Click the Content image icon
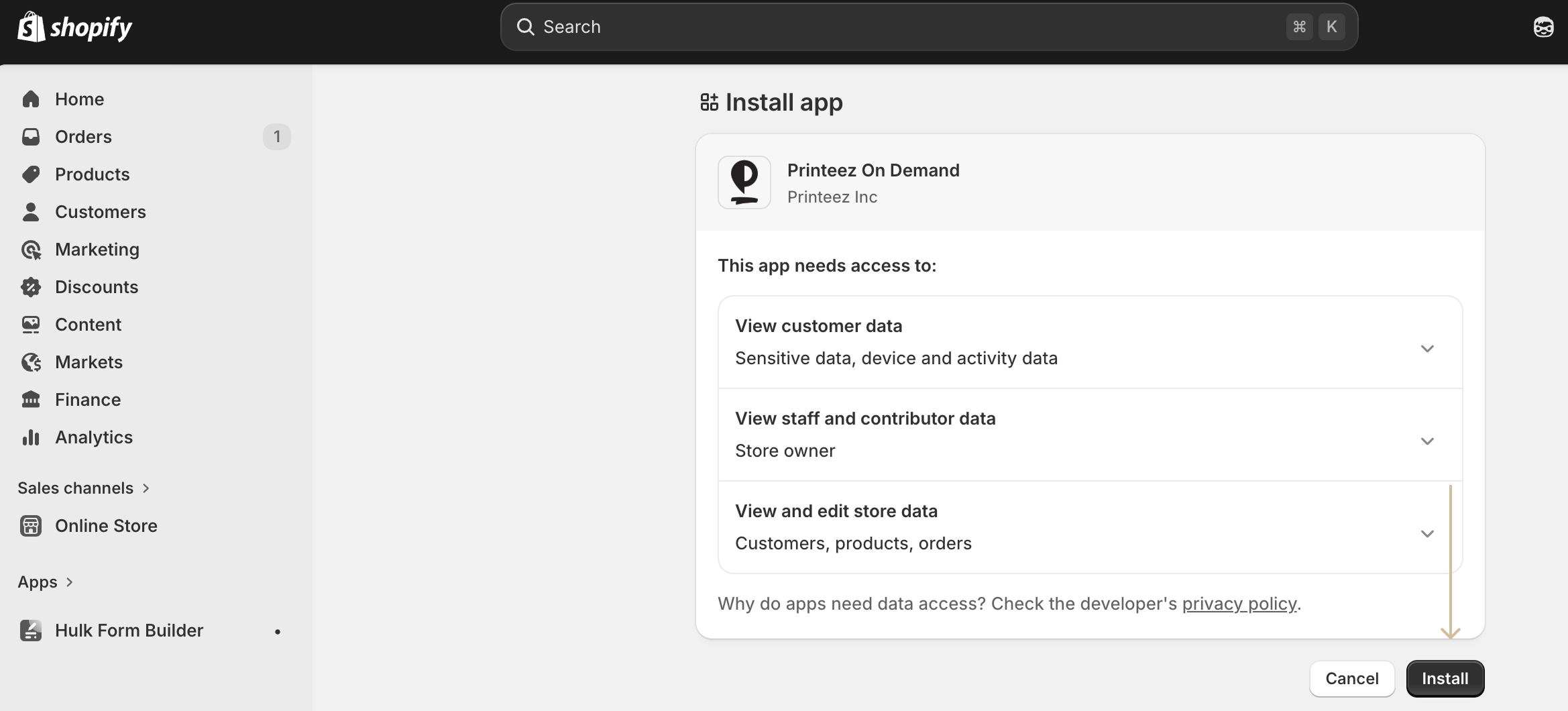 [x=31, y=325]
